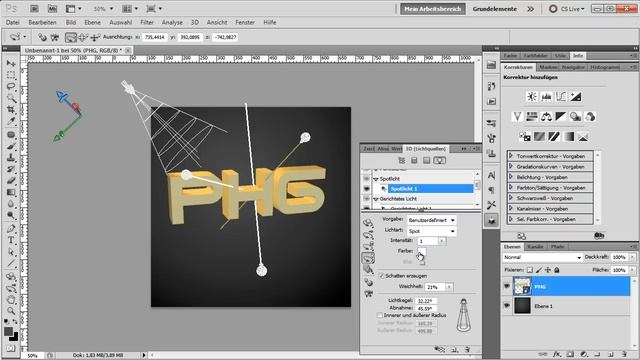
Task: Hide the PHG layer with its eye icon
Action: [507, 287]
